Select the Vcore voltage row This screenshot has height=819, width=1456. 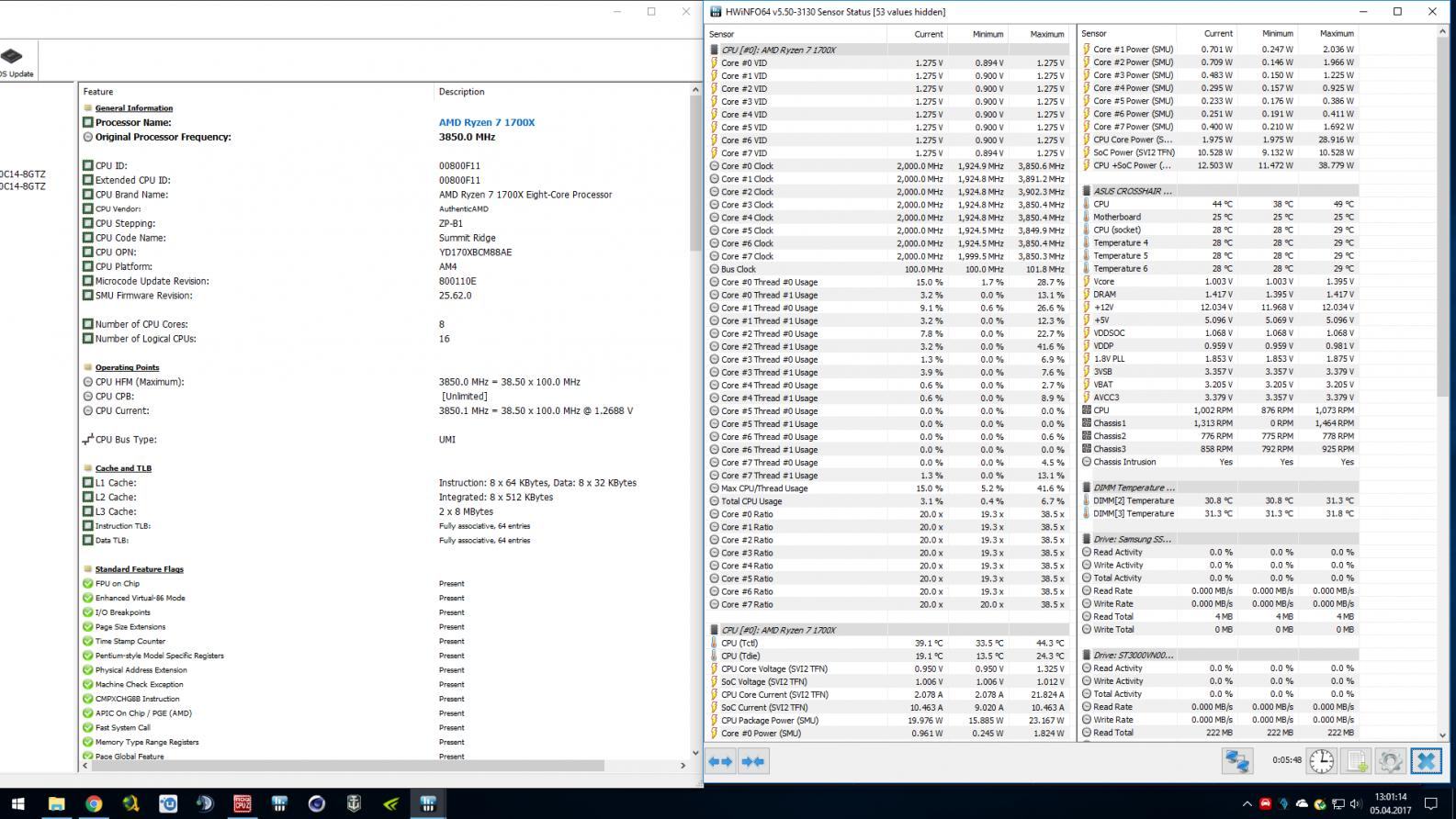(1217, 281)
